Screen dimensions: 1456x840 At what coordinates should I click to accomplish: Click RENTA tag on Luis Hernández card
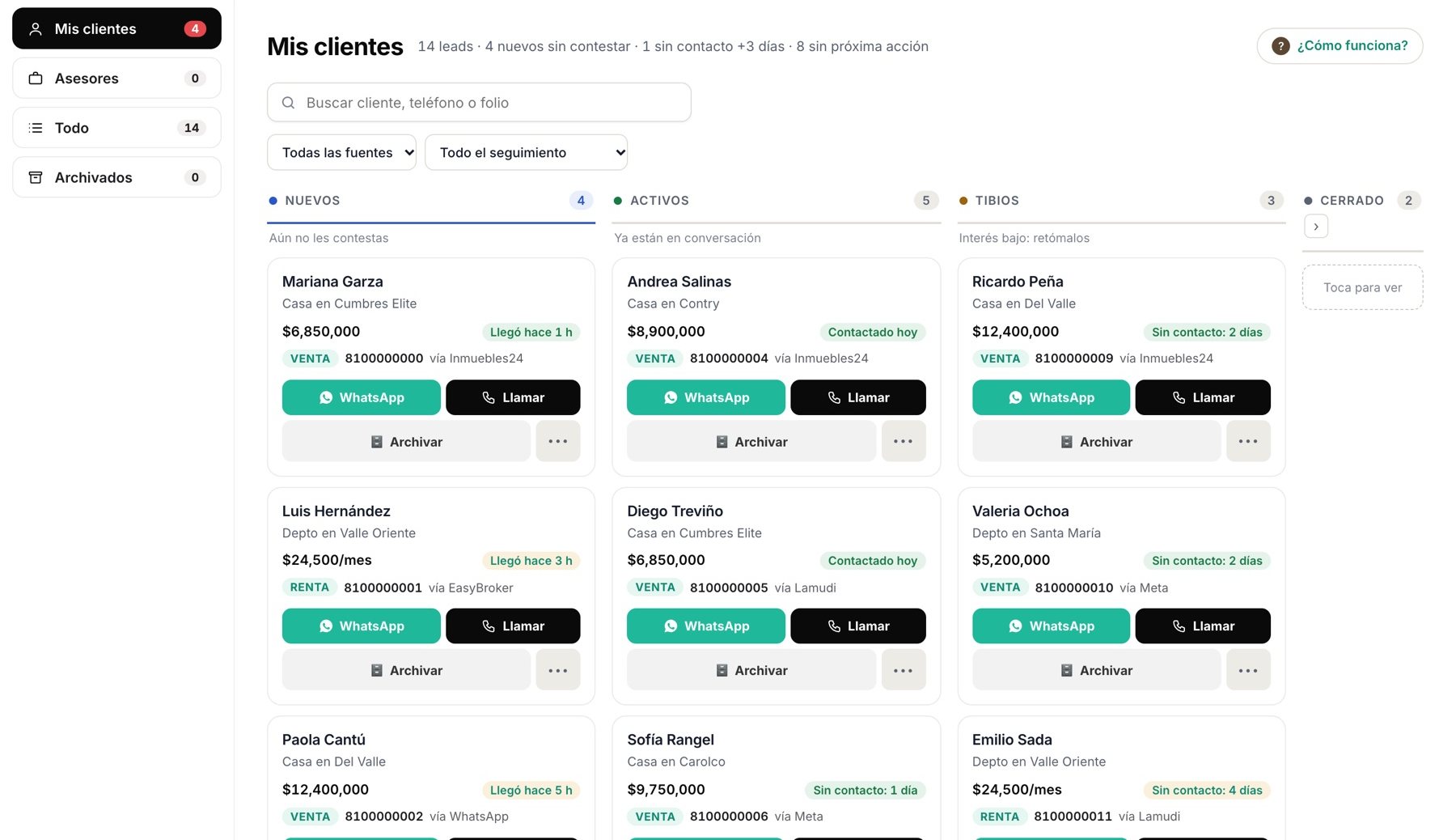(x=310, y=588)
